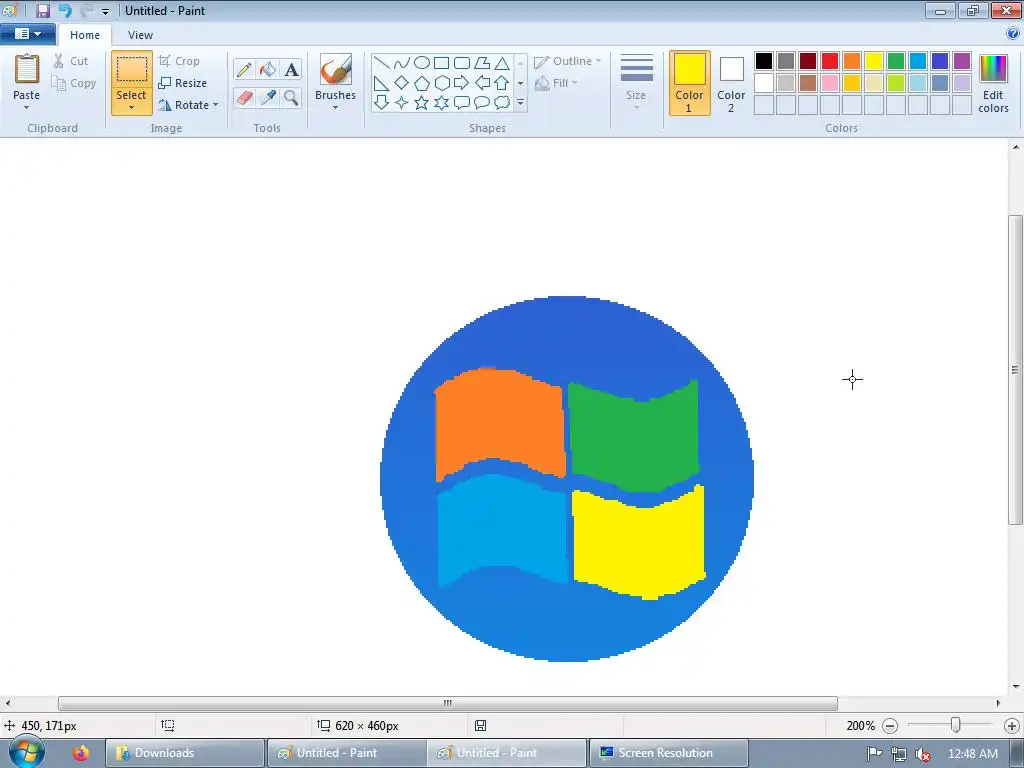Image resolution: width=1024 pixels, height=768 pixels.
Task: Pick the Triangle shape
Action: click(x=502, y=63)
